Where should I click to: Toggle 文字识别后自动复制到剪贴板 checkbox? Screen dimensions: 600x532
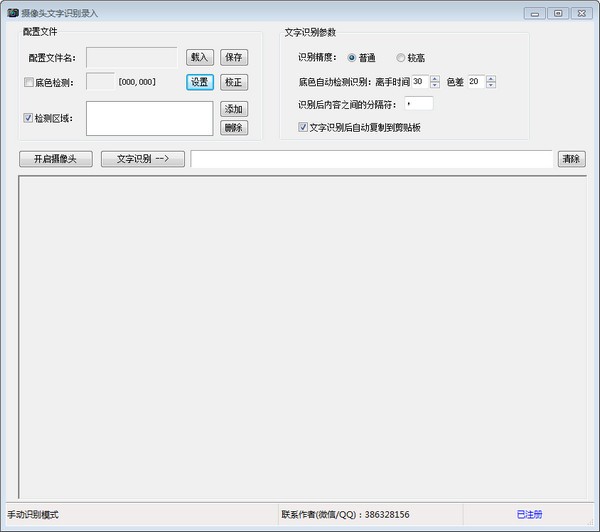304,127
